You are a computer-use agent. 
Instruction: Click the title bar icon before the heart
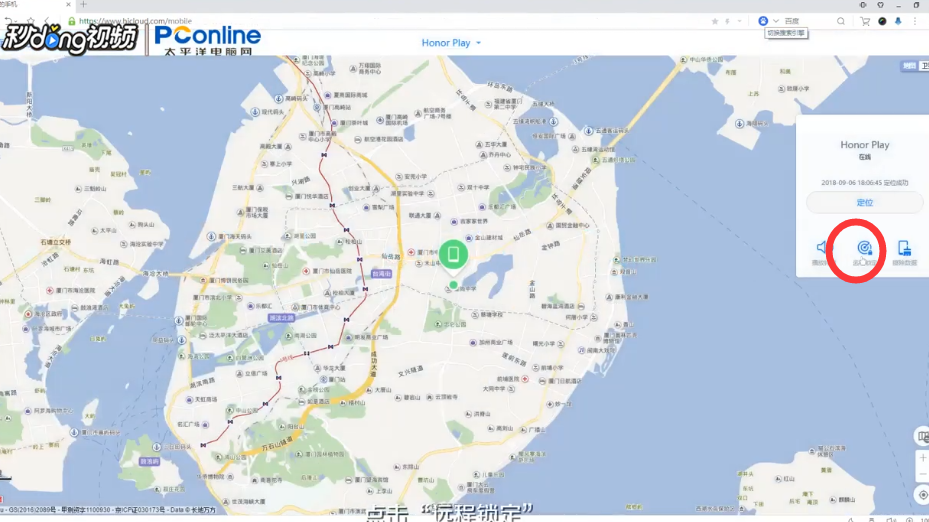[863, 5]
